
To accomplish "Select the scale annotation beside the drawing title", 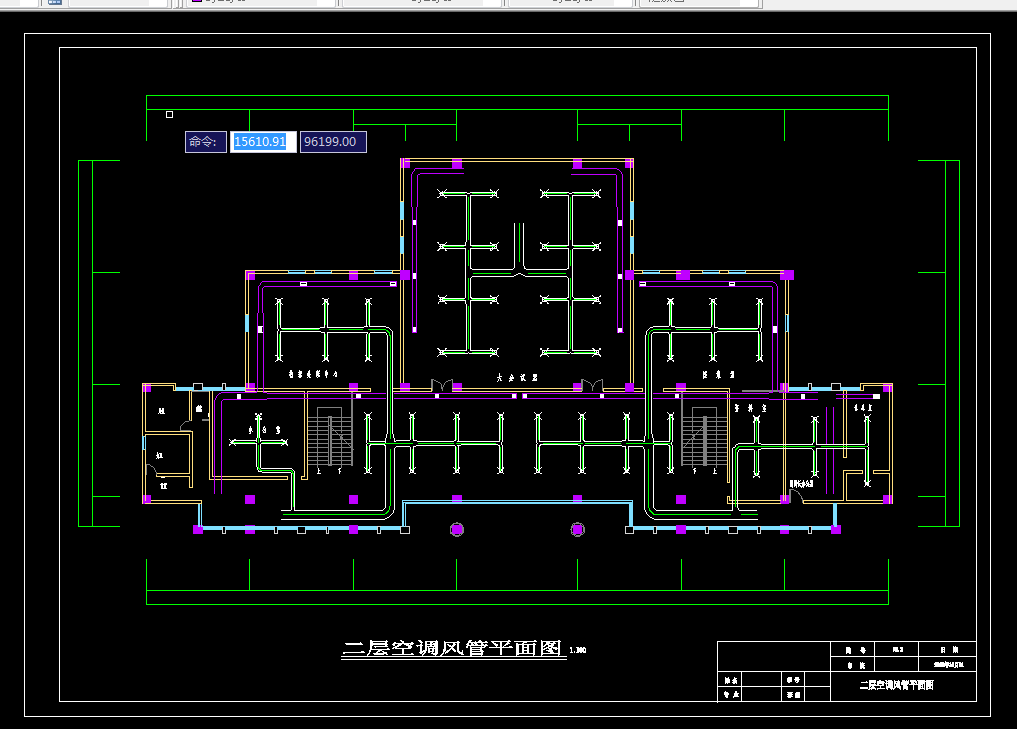I will pyautogui.click(x=577, y=650).
